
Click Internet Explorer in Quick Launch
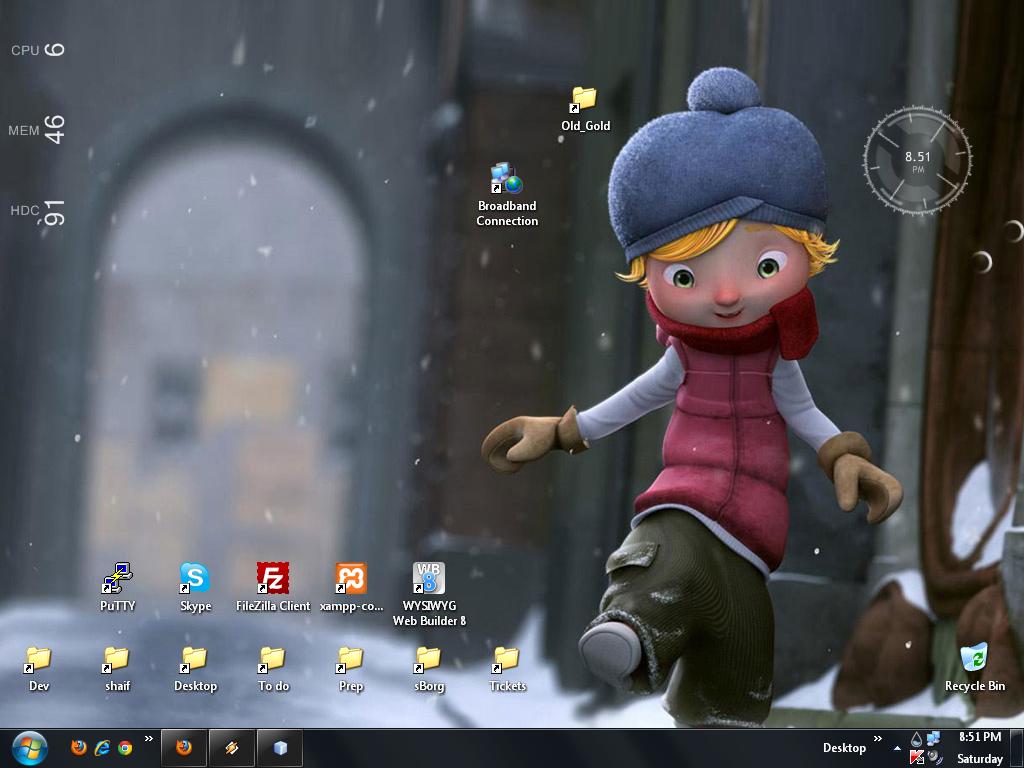tap(102, 747)
